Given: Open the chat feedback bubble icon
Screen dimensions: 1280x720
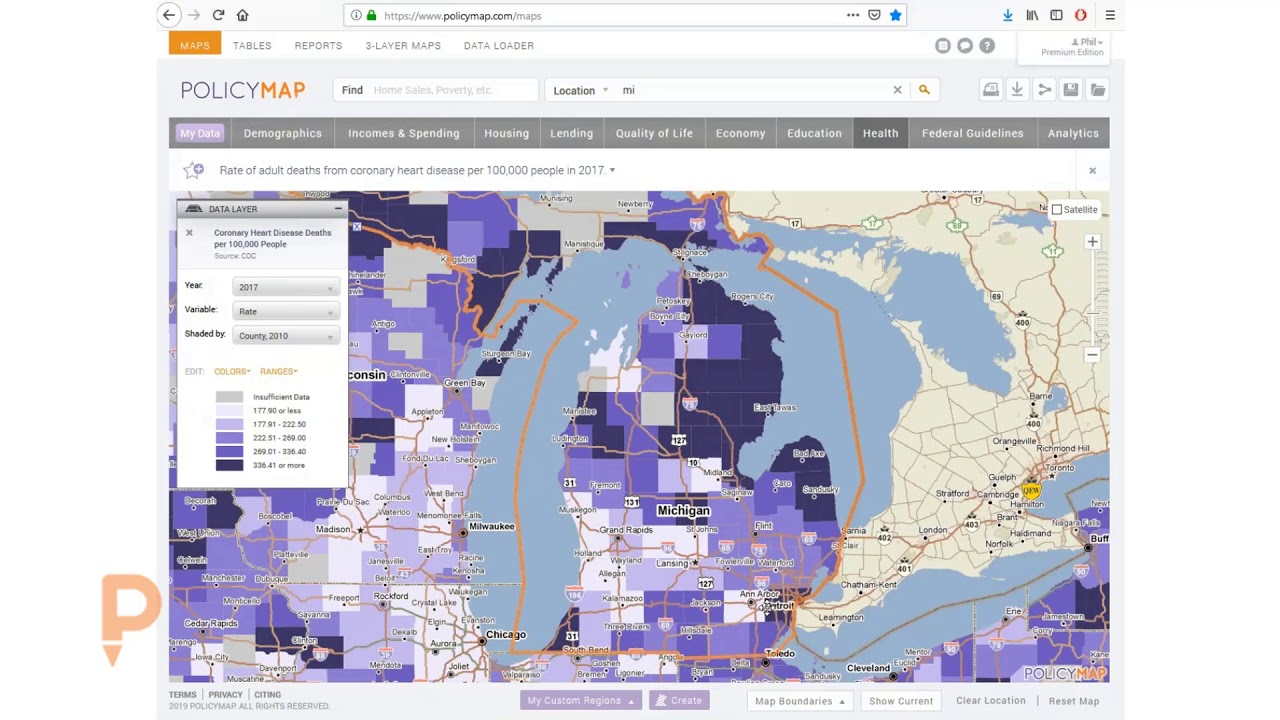Looking at the screenshot, I should 965,45.
